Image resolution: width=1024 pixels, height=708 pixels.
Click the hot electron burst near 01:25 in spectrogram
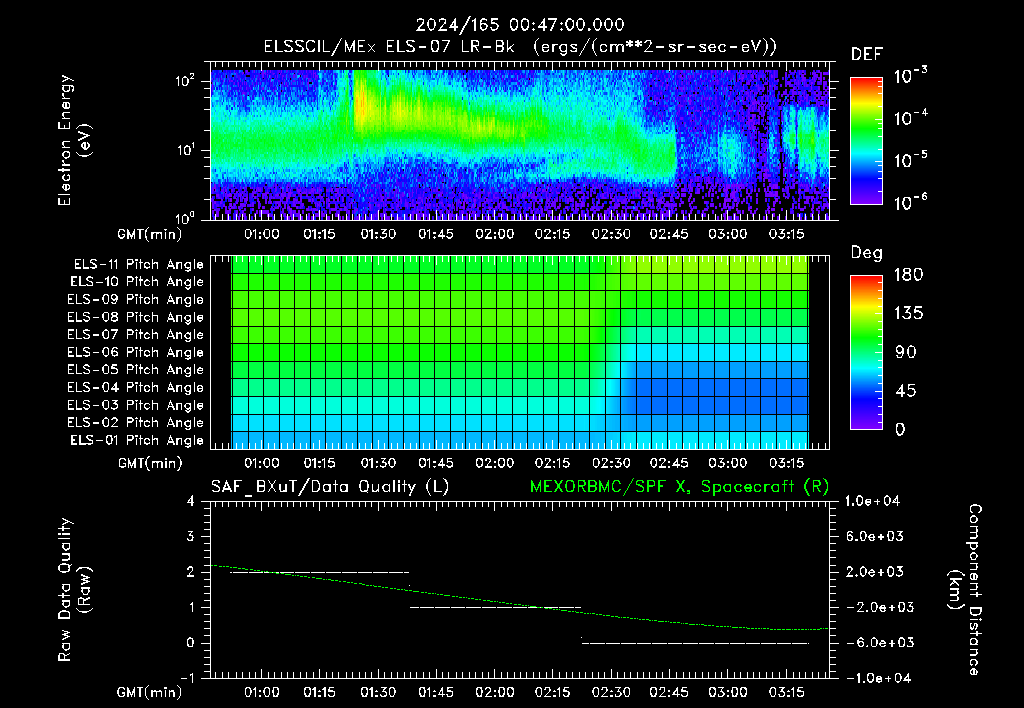tap(361, 105)
